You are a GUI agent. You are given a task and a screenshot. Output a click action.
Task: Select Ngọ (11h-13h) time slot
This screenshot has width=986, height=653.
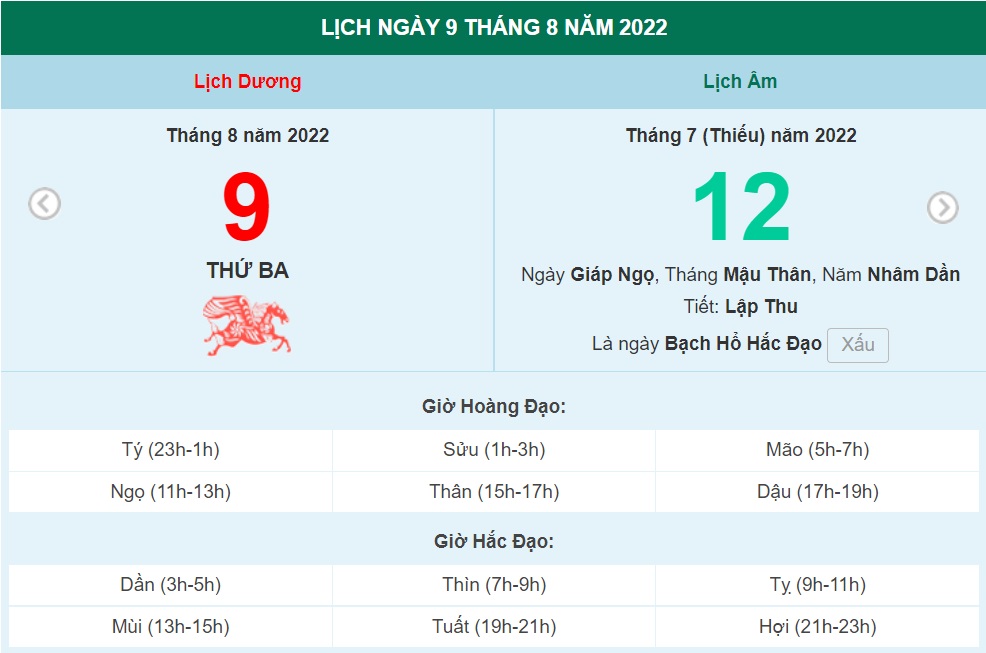(168, 491)
